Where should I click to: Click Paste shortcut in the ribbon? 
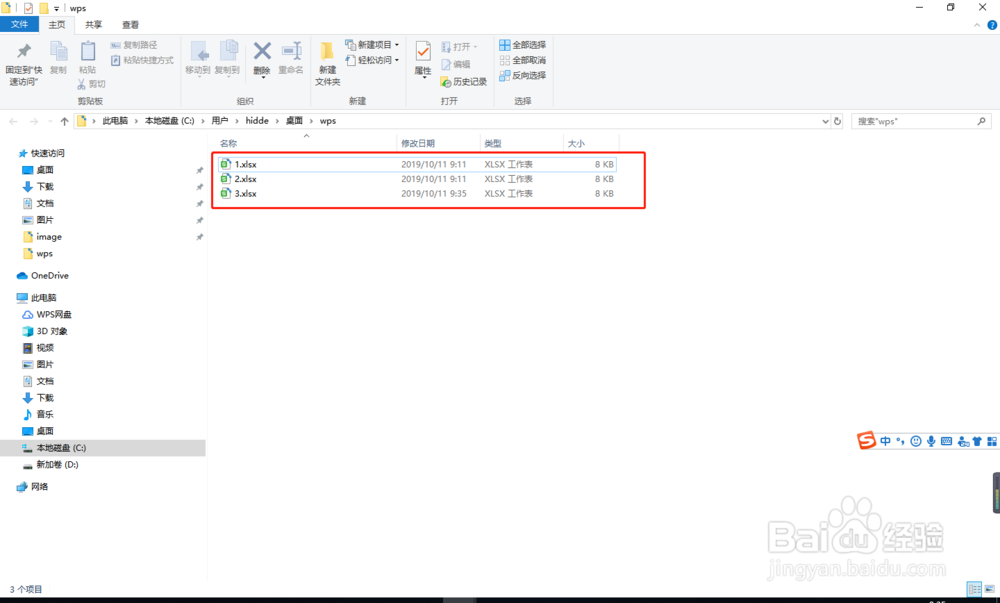click(x=142, y=60)
